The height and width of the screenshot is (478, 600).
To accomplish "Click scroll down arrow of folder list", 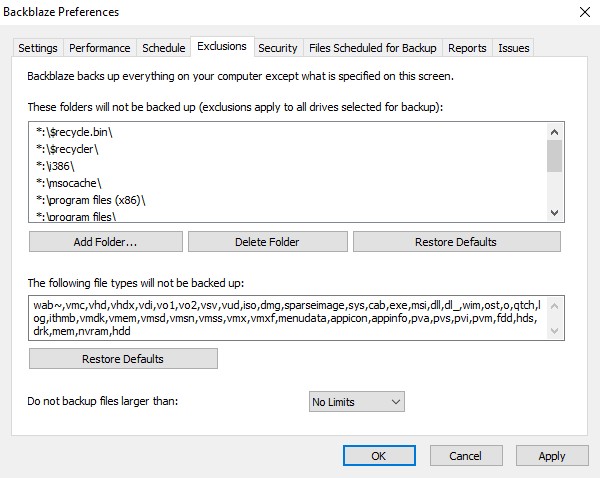I will pos(554,213).
